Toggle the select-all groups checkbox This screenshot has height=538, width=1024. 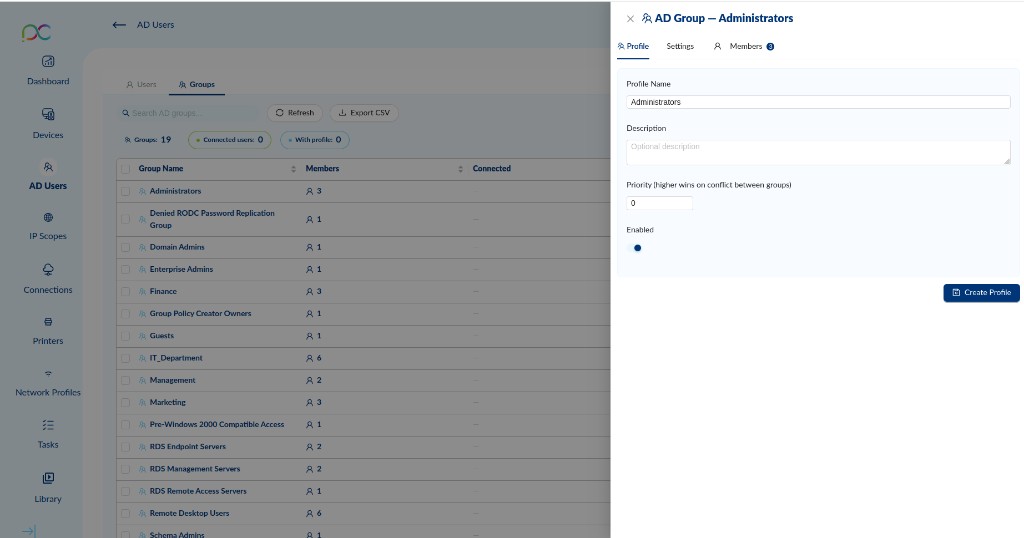(x=125, y=168)
